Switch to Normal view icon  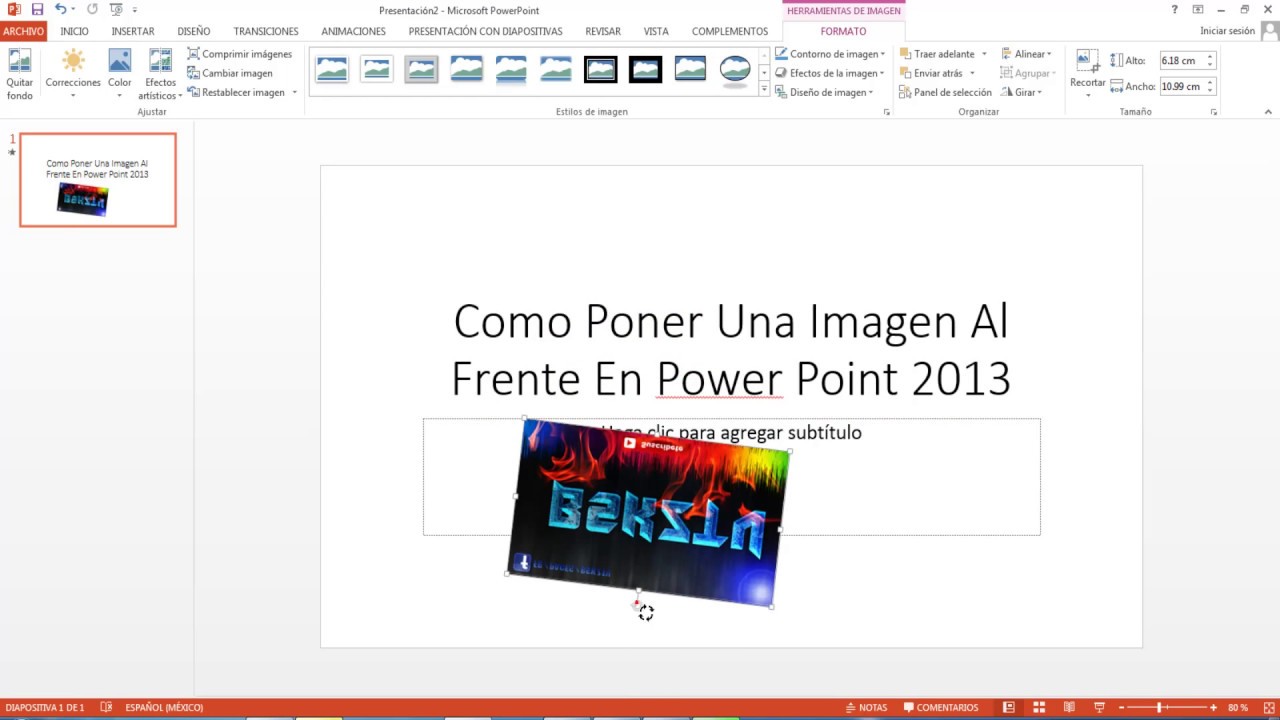point(1009,708)
